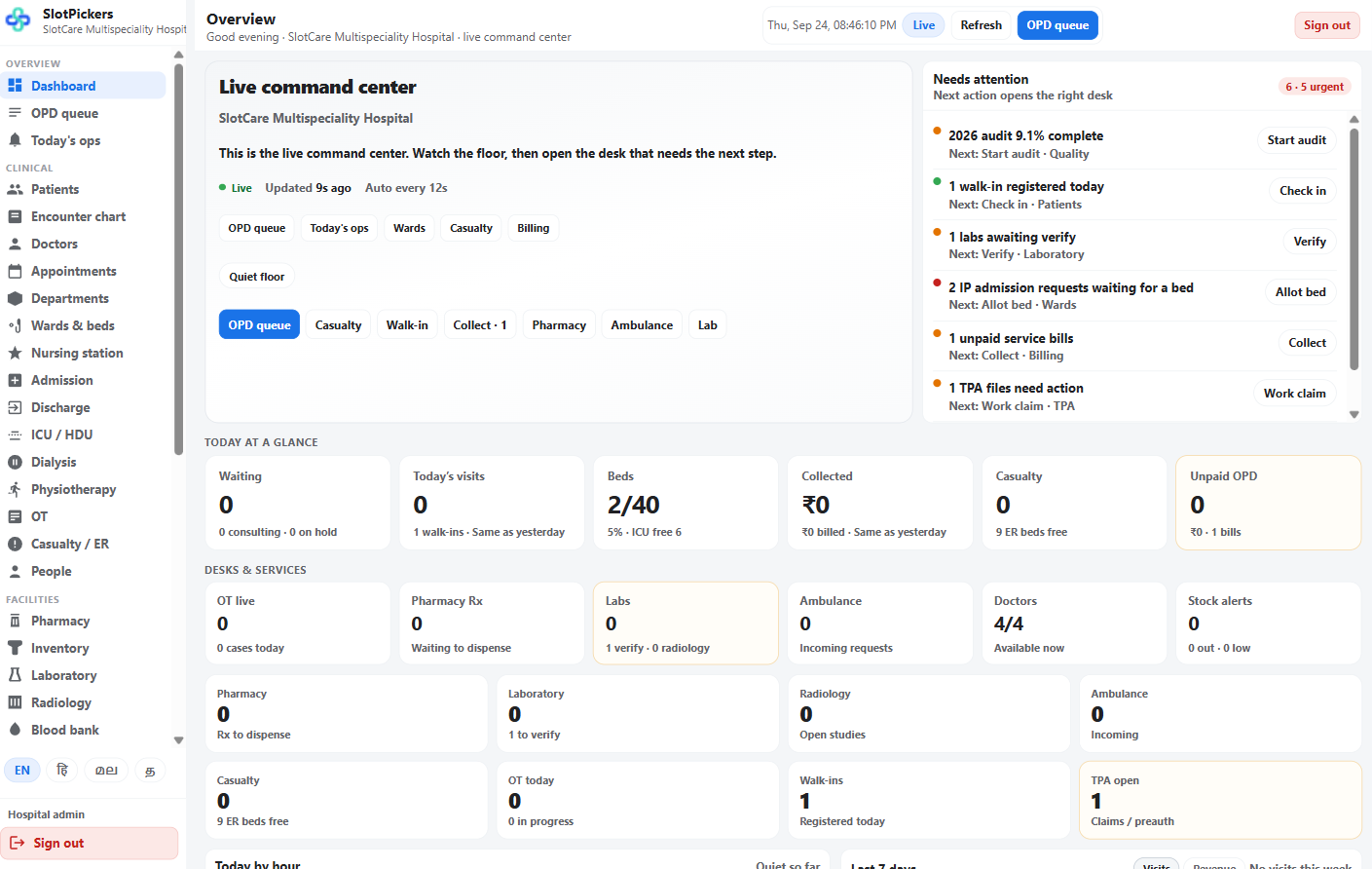Click Start audit button

1296,140
